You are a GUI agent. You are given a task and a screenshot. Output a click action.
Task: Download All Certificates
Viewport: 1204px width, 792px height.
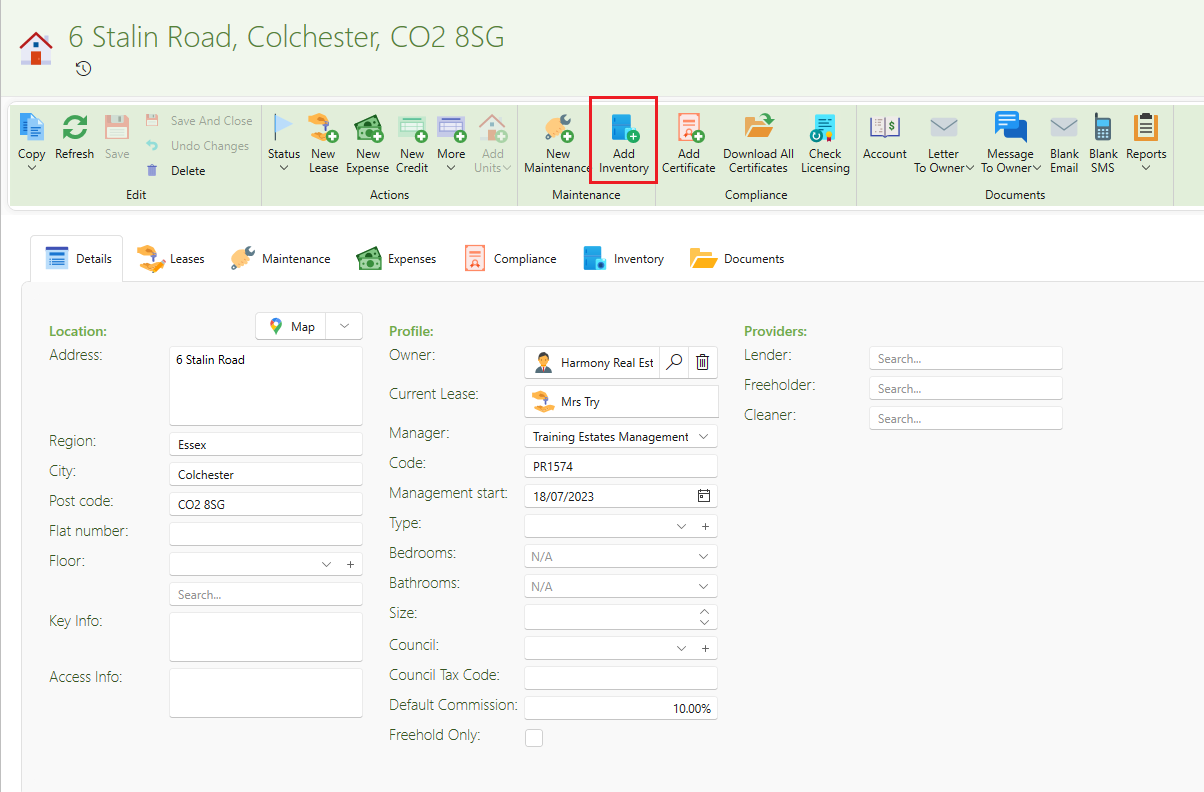coord(759,143)
